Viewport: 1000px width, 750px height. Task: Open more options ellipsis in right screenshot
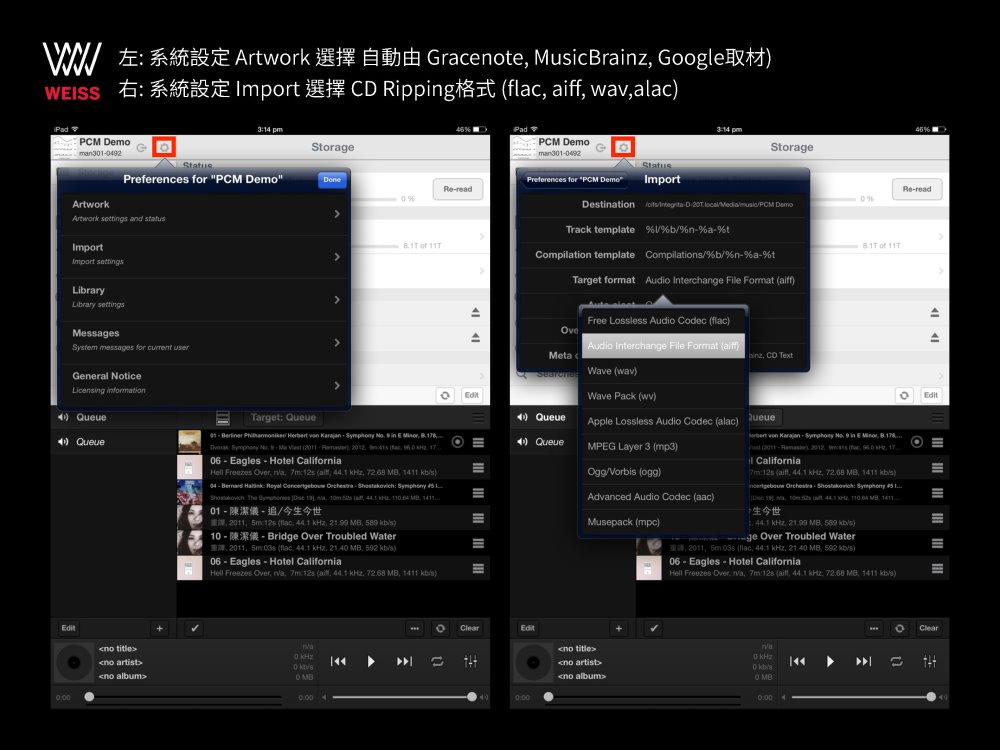[x=874, y=628]
